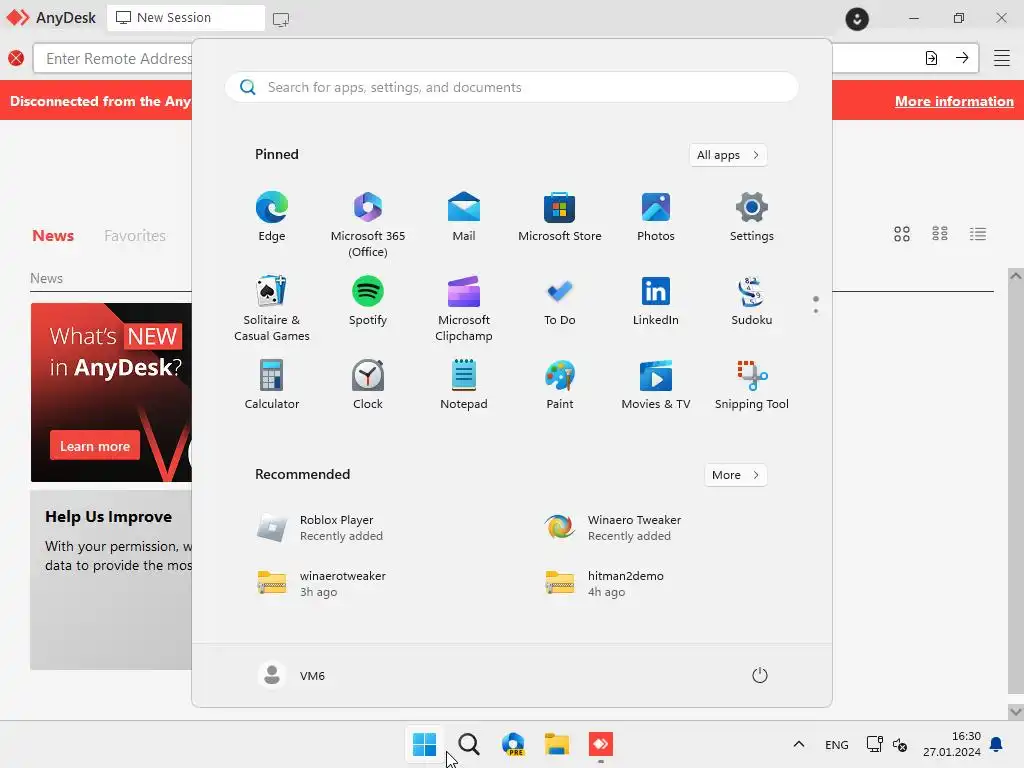The height and width of the screenshot is (768, 1024).
Task: Open the Snipping Tool
Action: [752, 385]
